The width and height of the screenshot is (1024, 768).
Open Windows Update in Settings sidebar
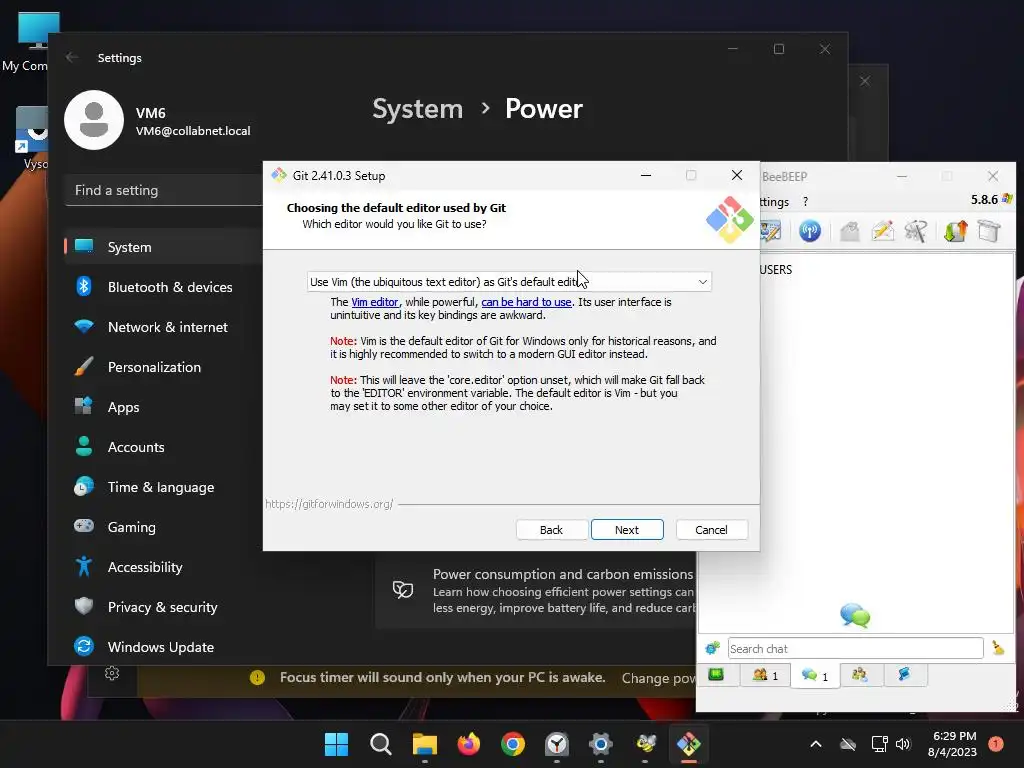point(163,647)
